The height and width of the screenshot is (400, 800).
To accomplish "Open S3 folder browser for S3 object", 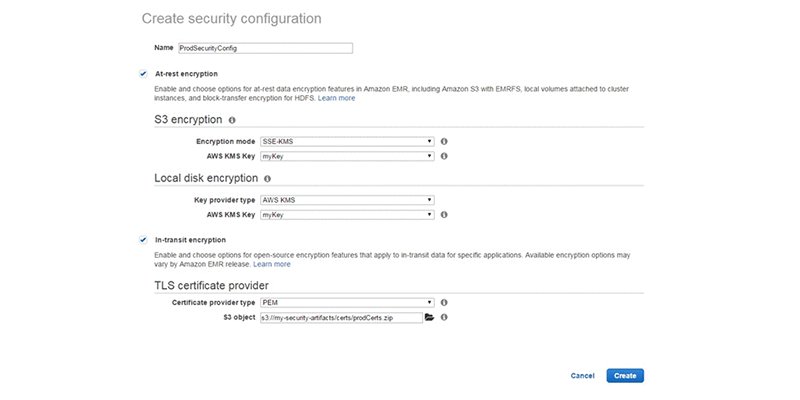I will pos(429,317).
